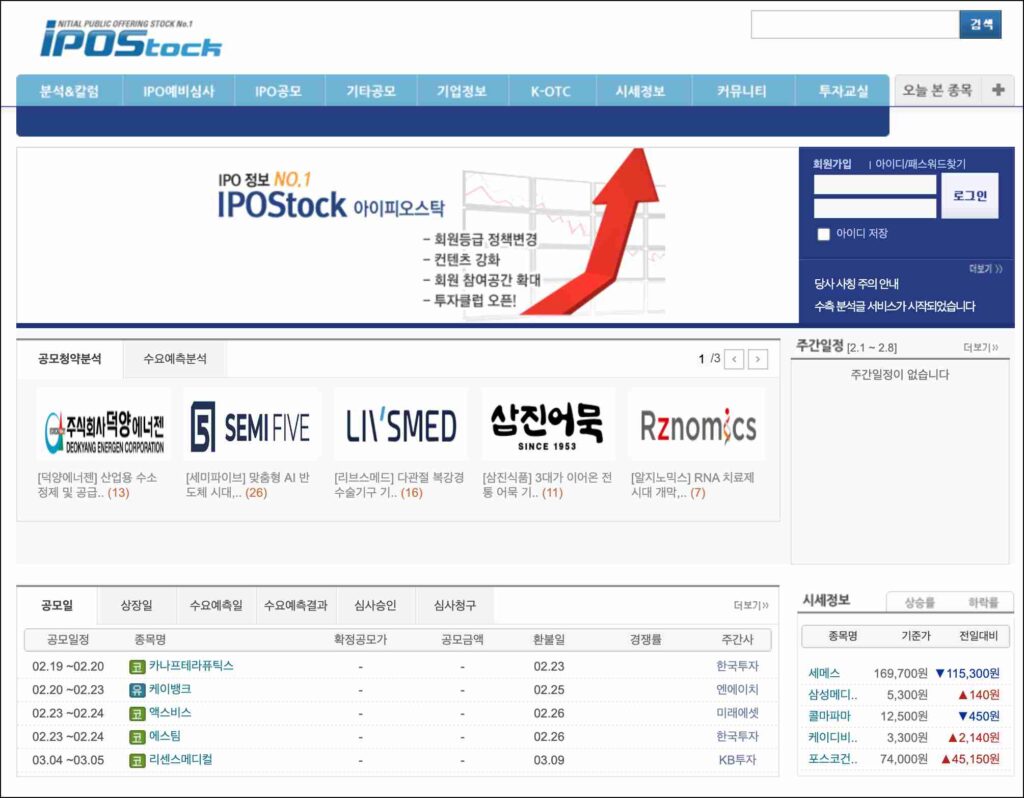Click the 유 market badge beside 케이뱅크

pyautogui.click(x=137, y=690)
